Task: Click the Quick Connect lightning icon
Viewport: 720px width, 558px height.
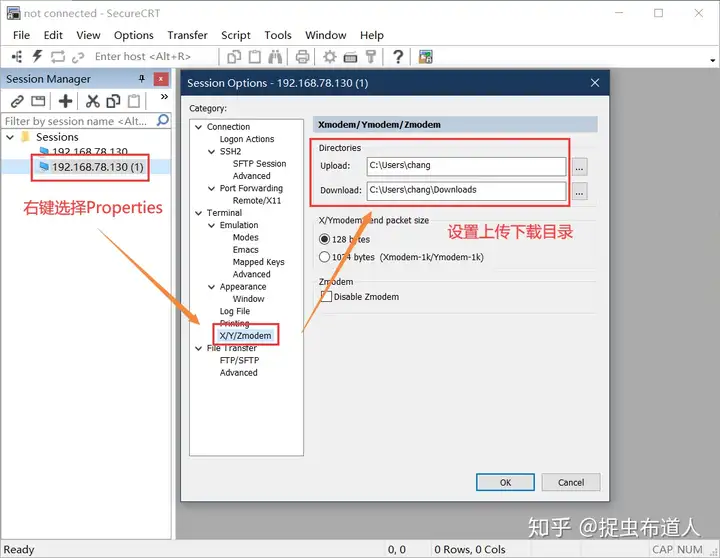Action: (x=37, y=56)
